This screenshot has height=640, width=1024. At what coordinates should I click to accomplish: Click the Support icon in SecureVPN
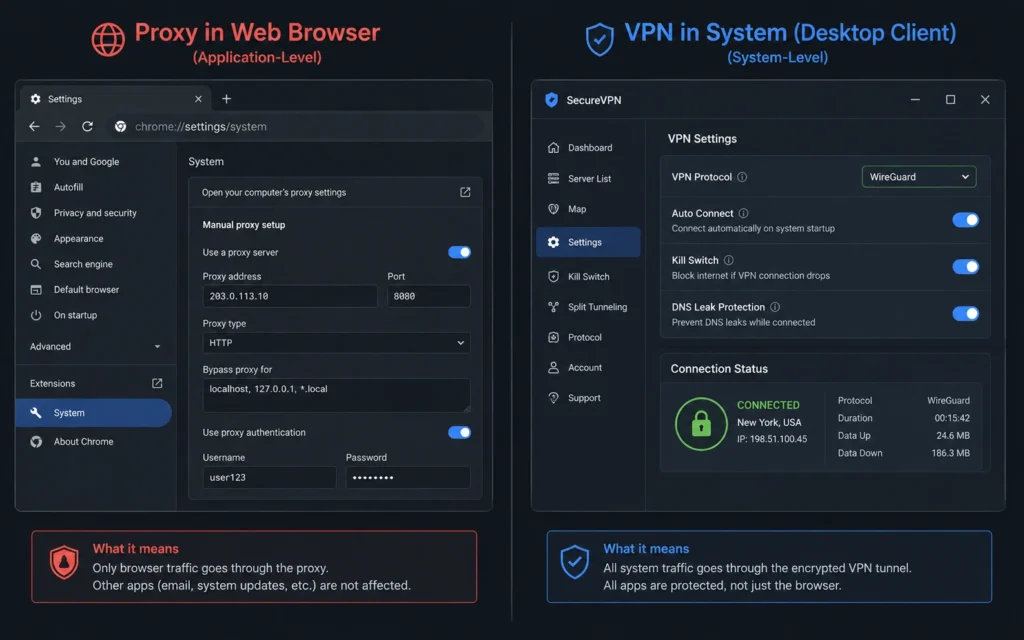(553, 398)
